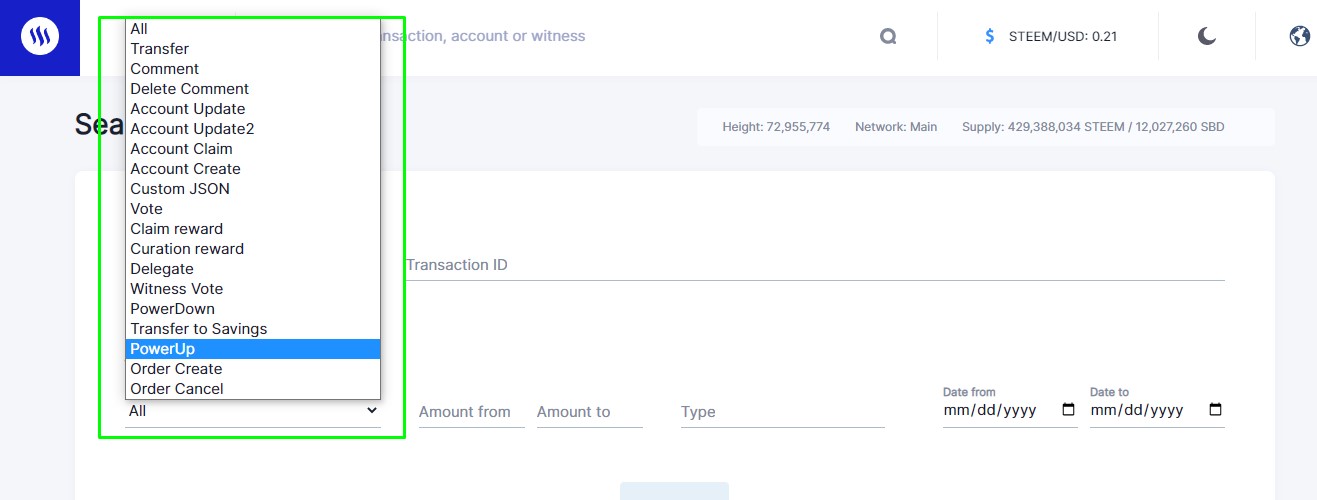Open the Date from calendar picker
The image size is (1317, 500).
click(1067, 410)
